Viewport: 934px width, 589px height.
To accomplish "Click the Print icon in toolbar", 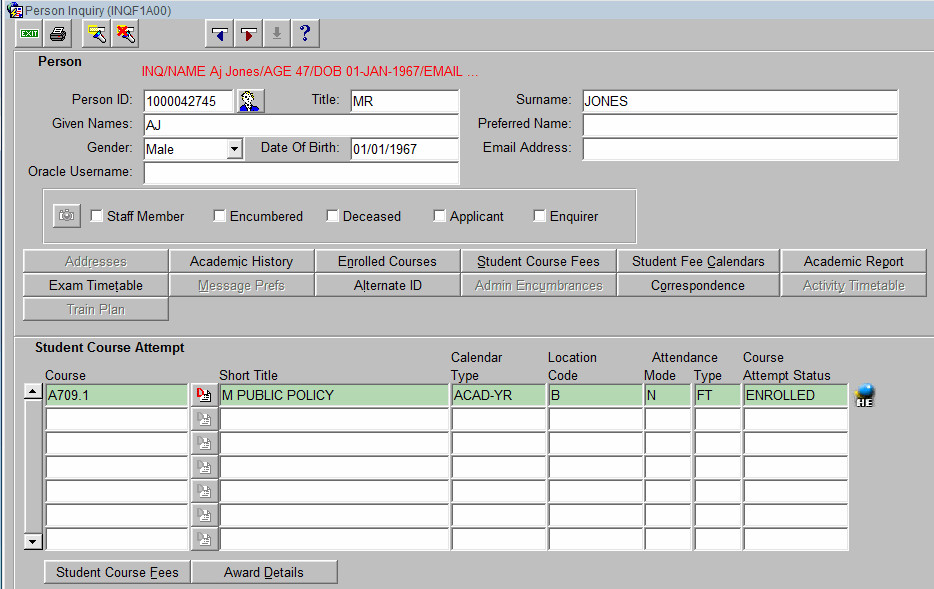I will click(x=58, y=34).
